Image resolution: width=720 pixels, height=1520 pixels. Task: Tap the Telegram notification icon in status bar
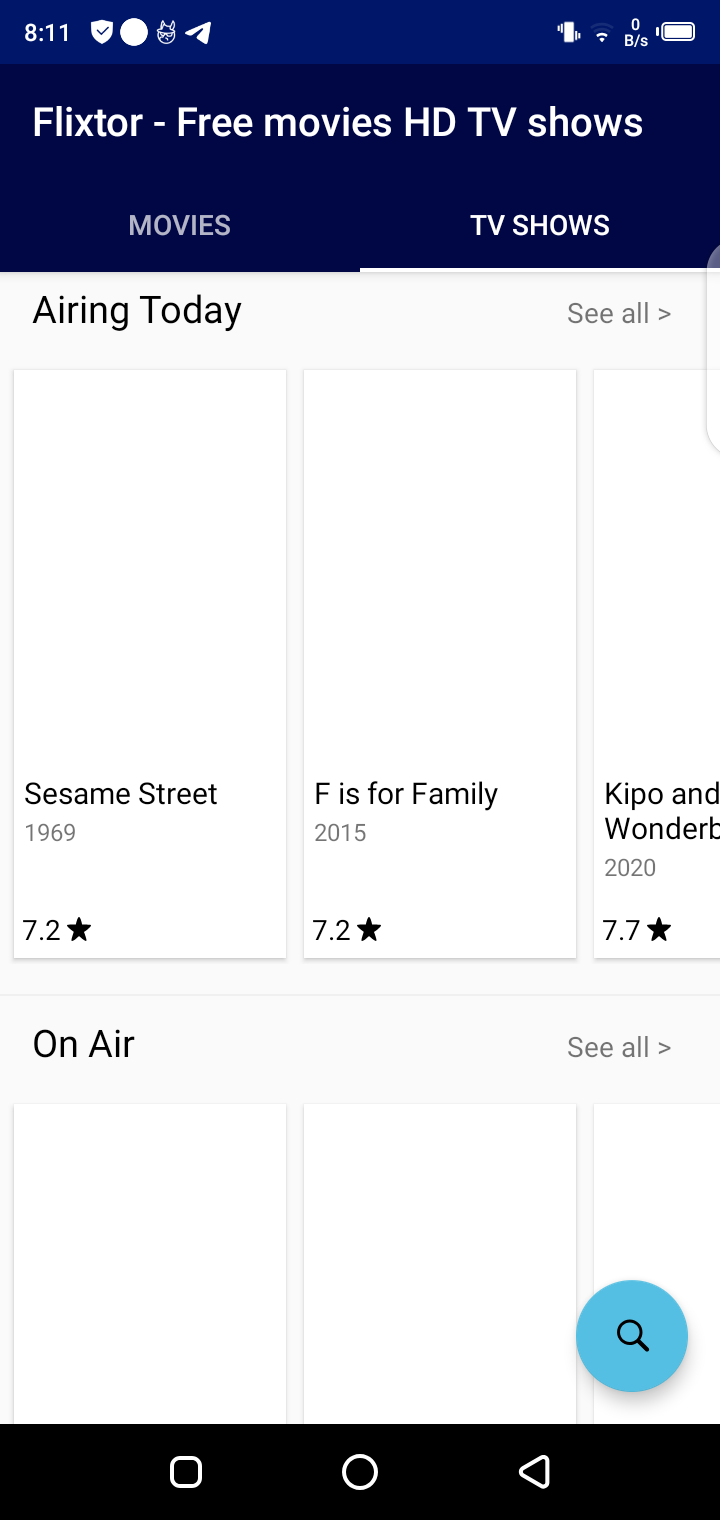click(x=198, y=33)
